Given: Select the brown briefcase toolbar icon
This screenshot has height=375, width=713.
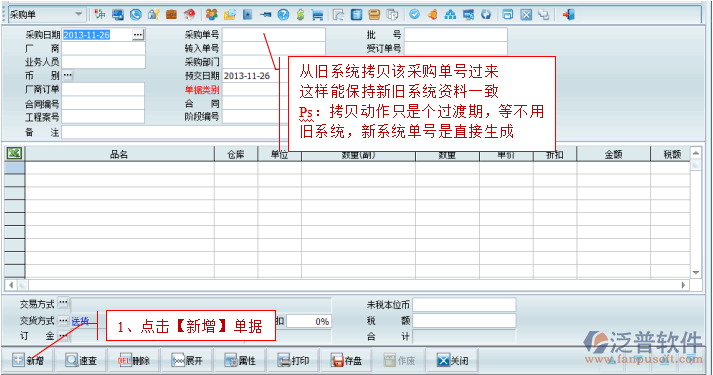Looking at the screenshot, I should click(x=171, y=15).
